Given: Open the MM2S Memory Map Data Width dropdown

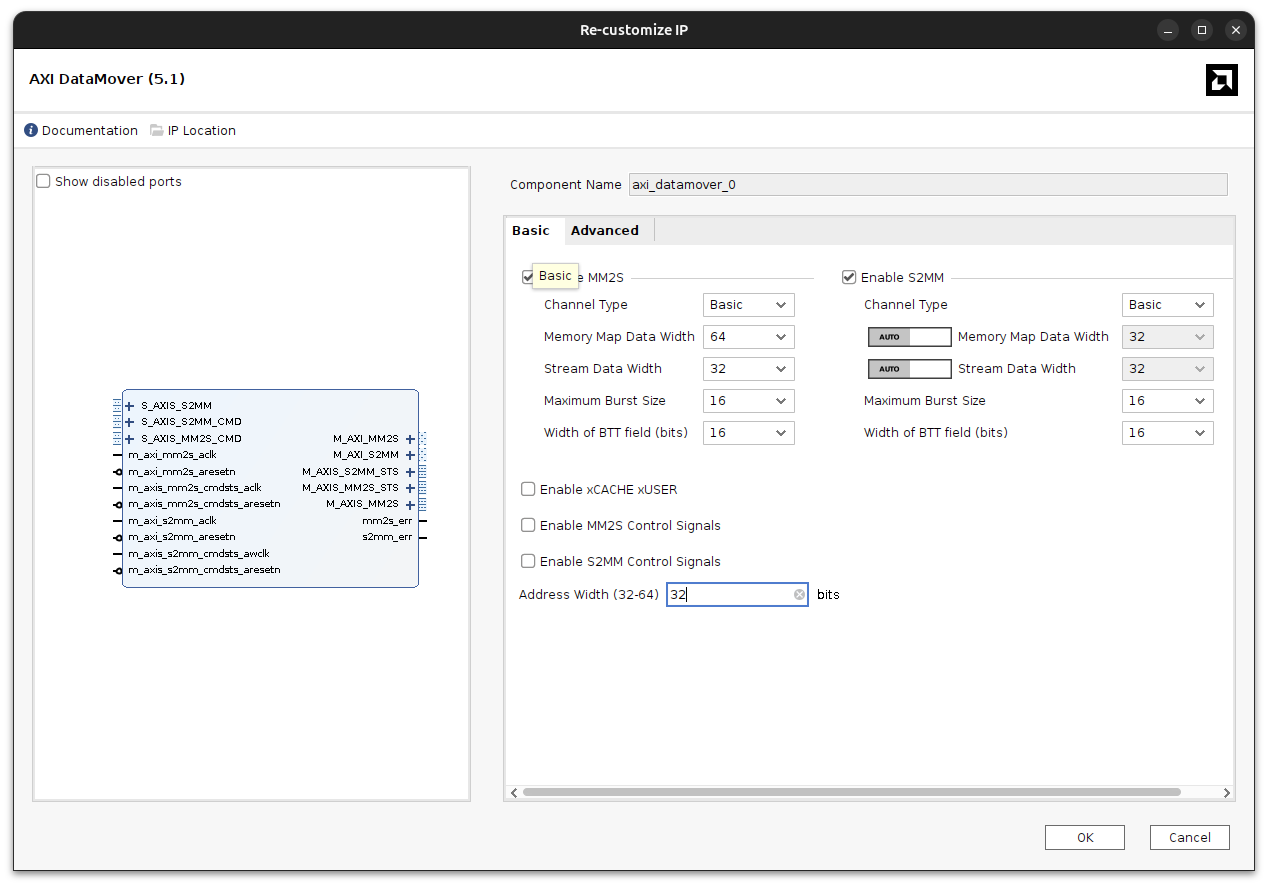Looking at the screenshot, I should pyautogui.click(x=748, y=336).
